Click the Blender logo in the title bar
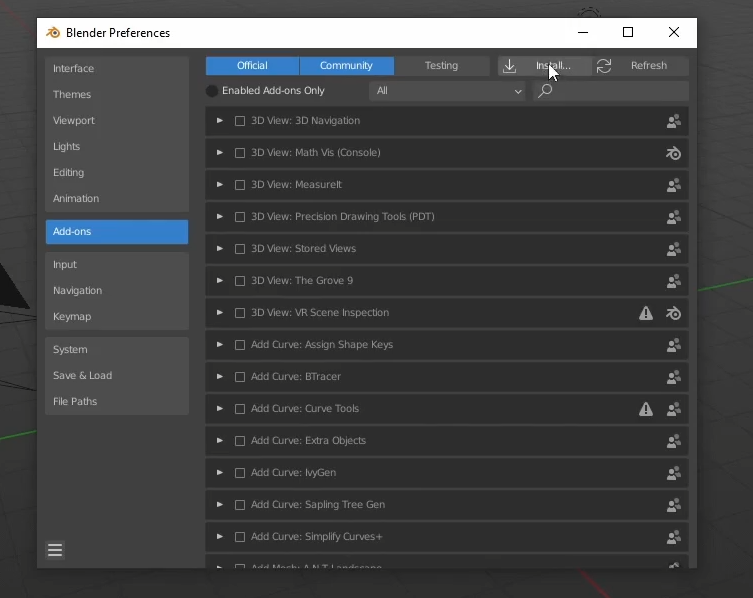This screenshot has width=753, height=598. (53, 33)
